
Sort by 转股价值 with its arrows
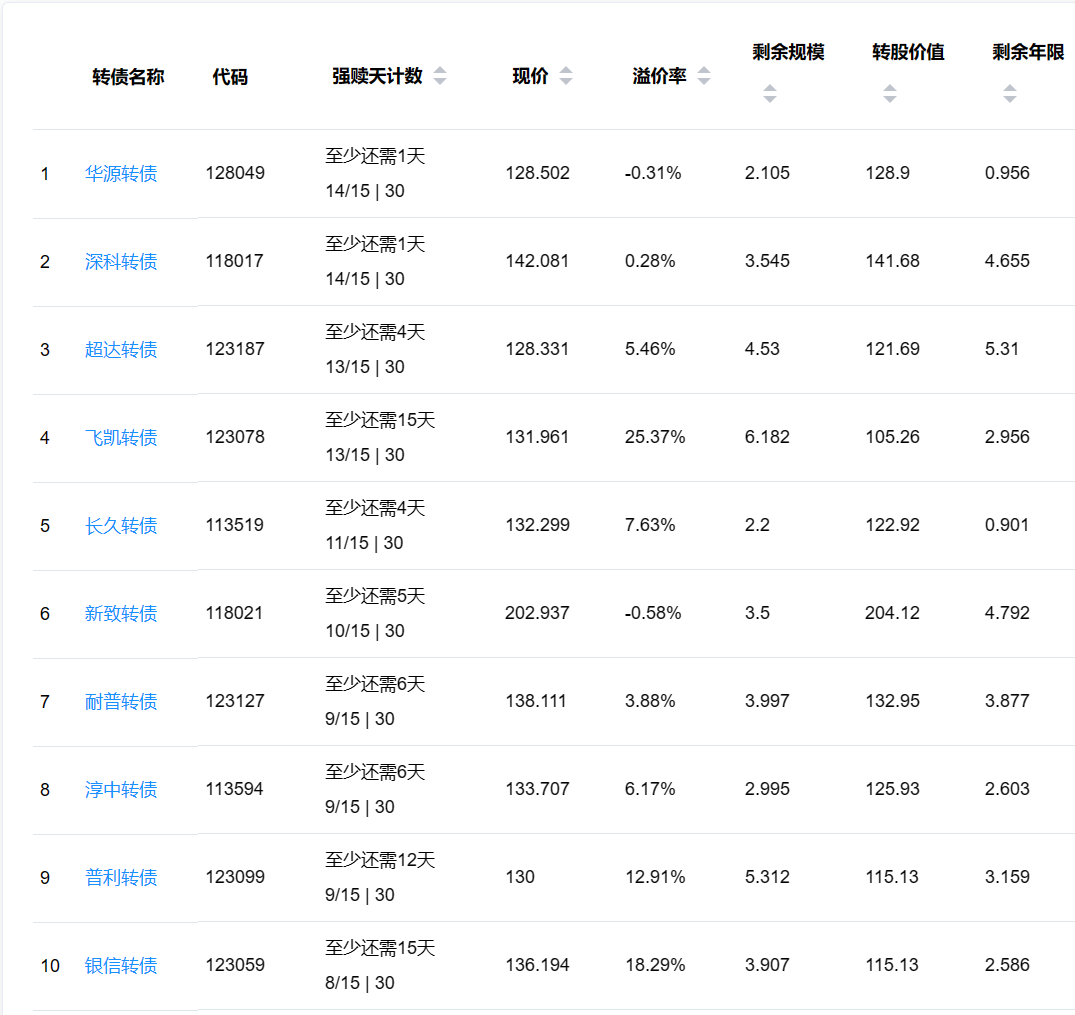point(889,94)
